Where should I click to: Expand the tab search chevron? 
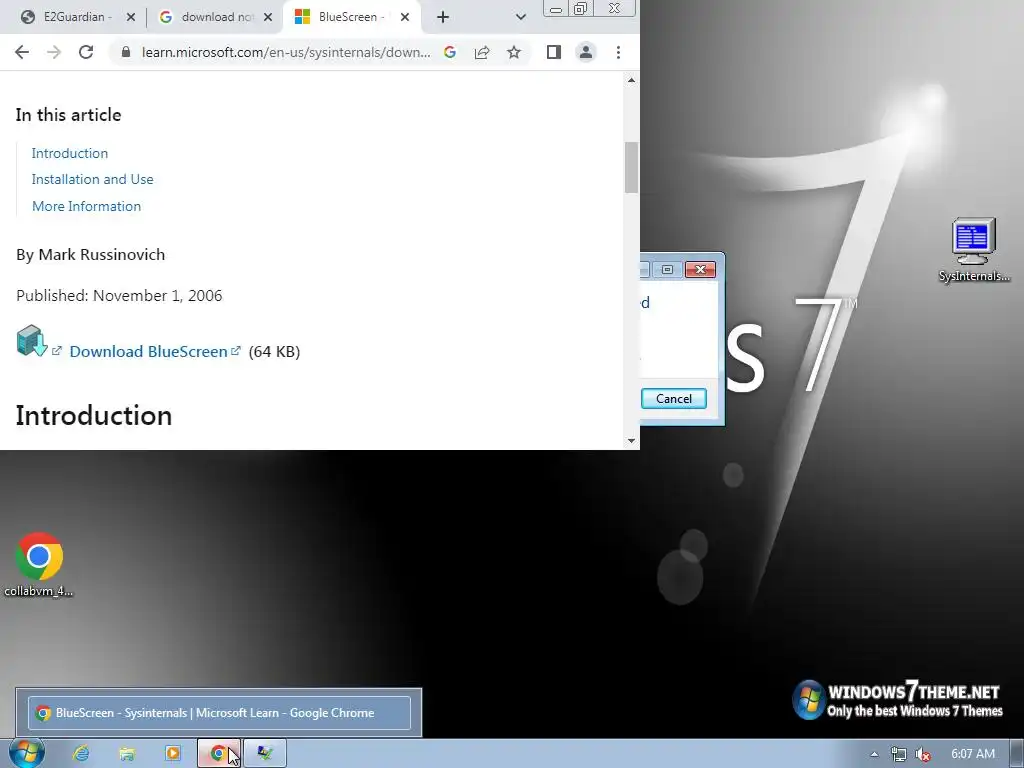(x=520, y=17)
